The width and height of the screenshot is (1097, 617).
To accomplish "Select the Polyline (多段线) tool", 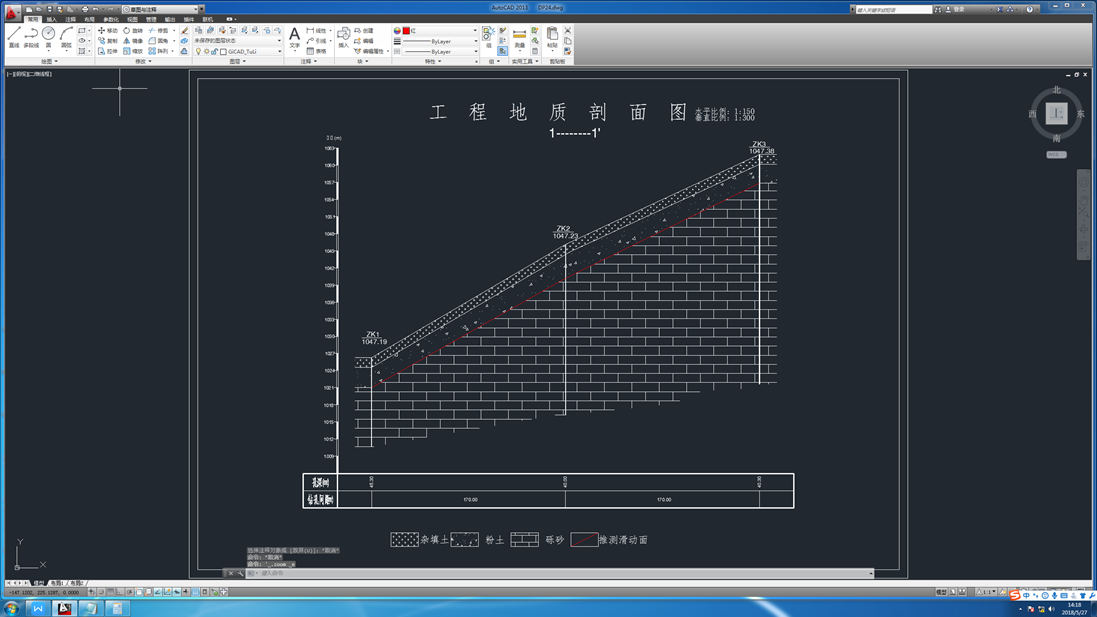I will [x=31, y=36].
